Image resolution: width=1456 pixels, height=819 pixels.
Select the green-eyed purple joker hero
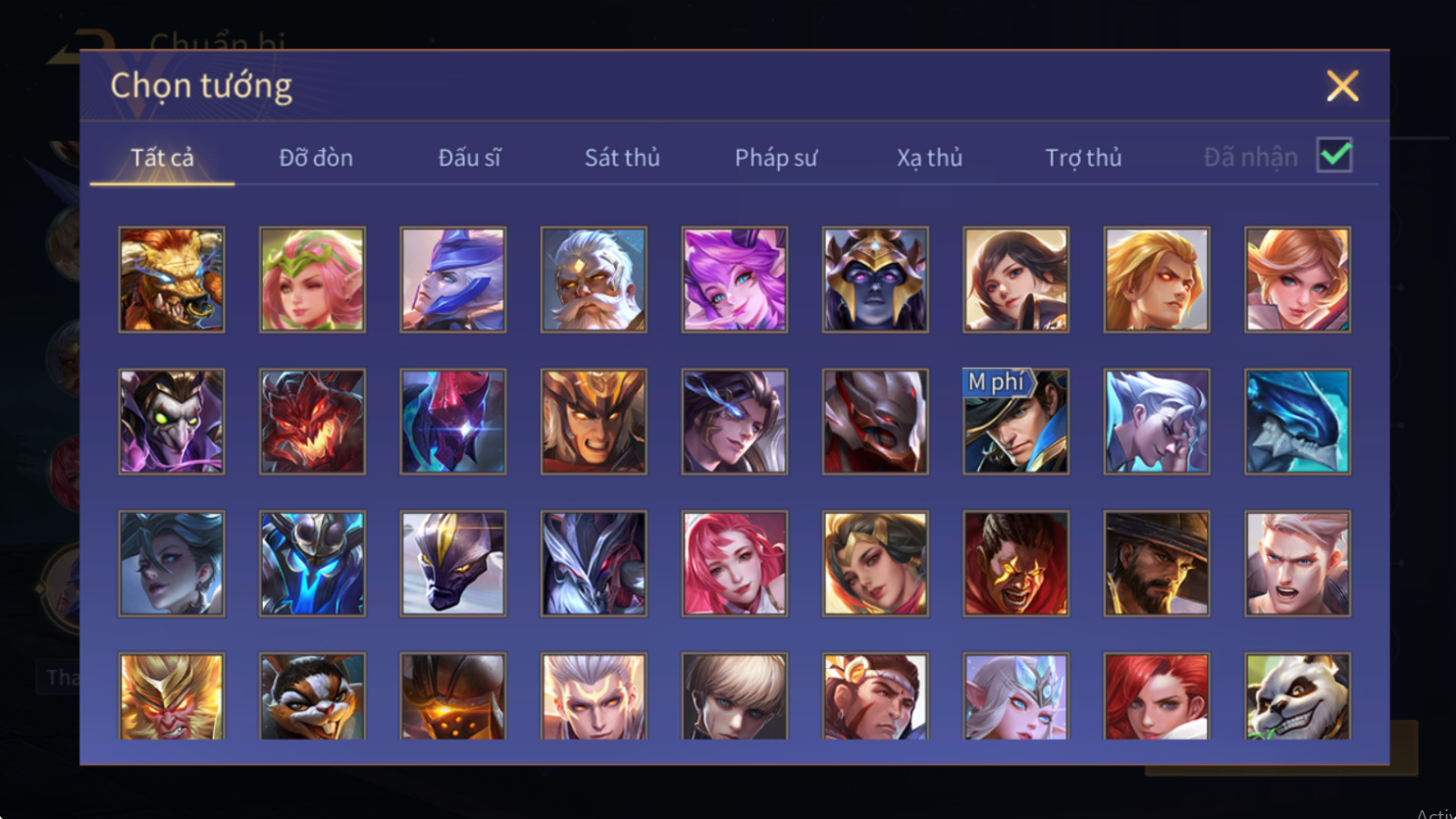click(172, 422)
